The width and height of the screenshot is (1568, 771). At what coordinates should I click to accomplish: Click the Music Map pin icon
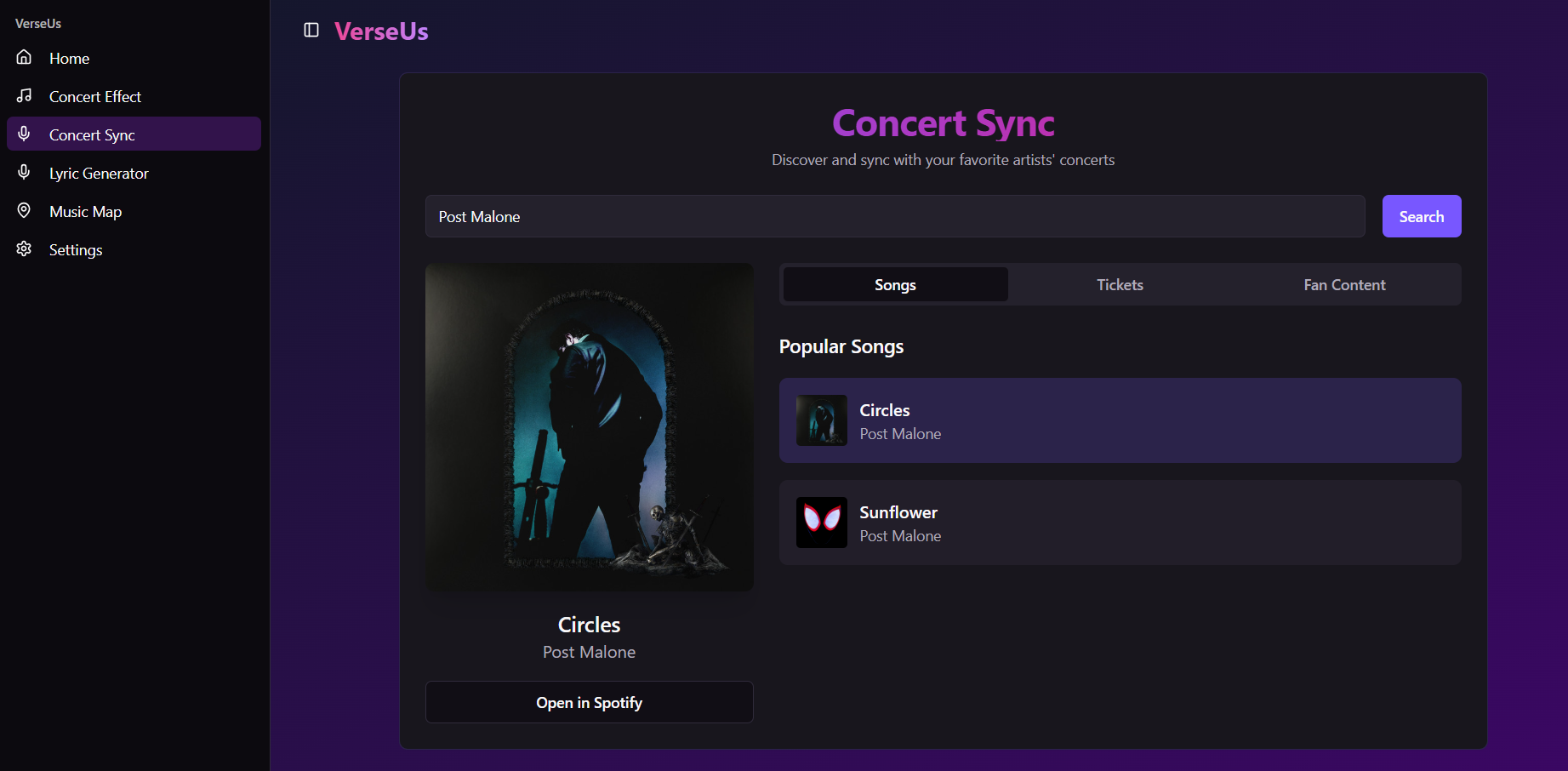click(x=24, y=211)
